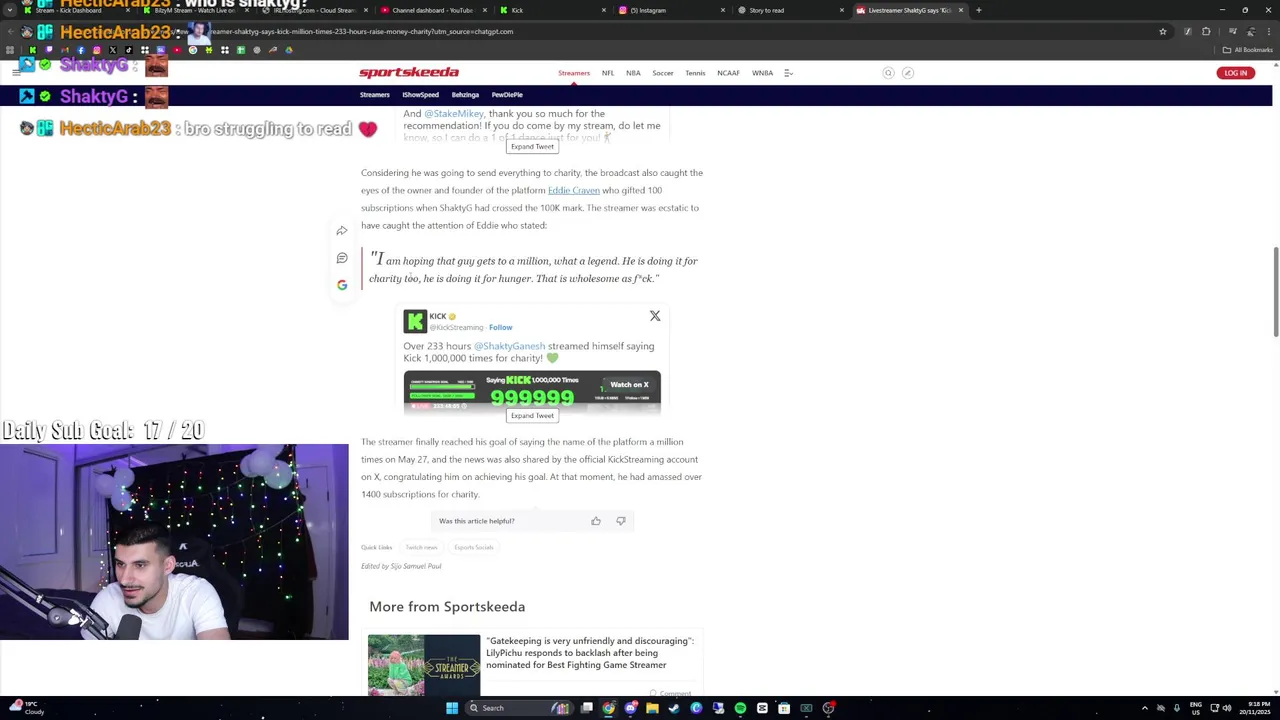Click the Twitch news quick link
The image size is (1280, 720).
[x=421, y=547]
